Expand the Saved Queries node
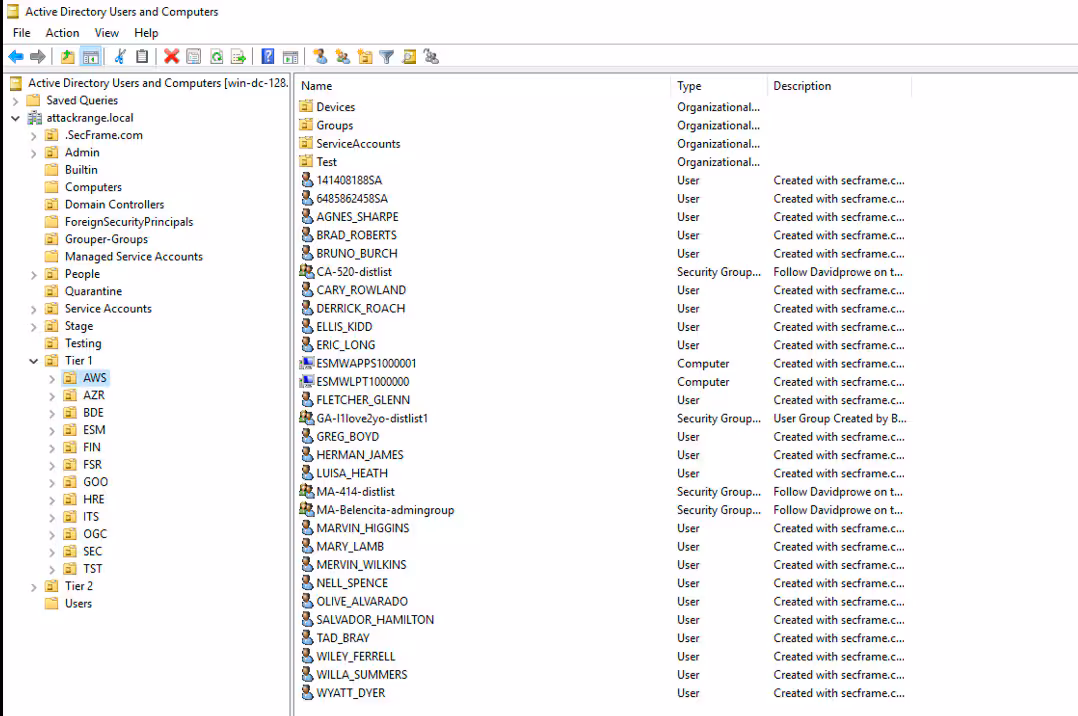The height and width of the screenshot is (716, 1078). click(x=15, y=101)
